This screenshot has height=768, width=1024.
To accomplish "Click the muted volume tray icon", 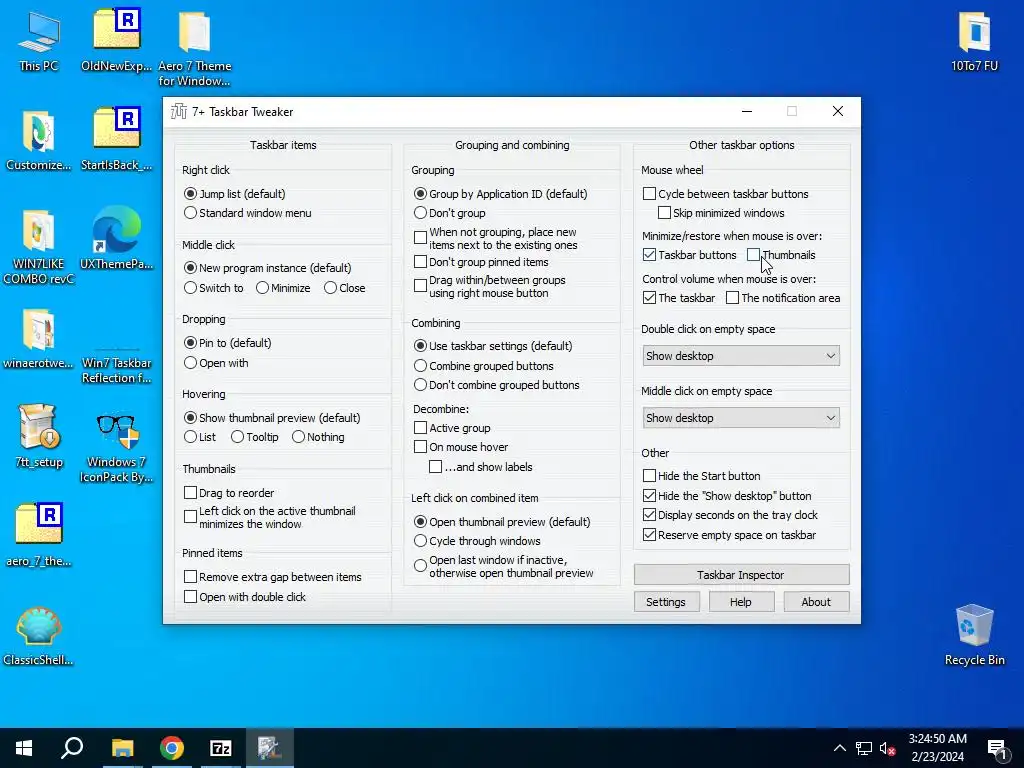I will [887, 748].
